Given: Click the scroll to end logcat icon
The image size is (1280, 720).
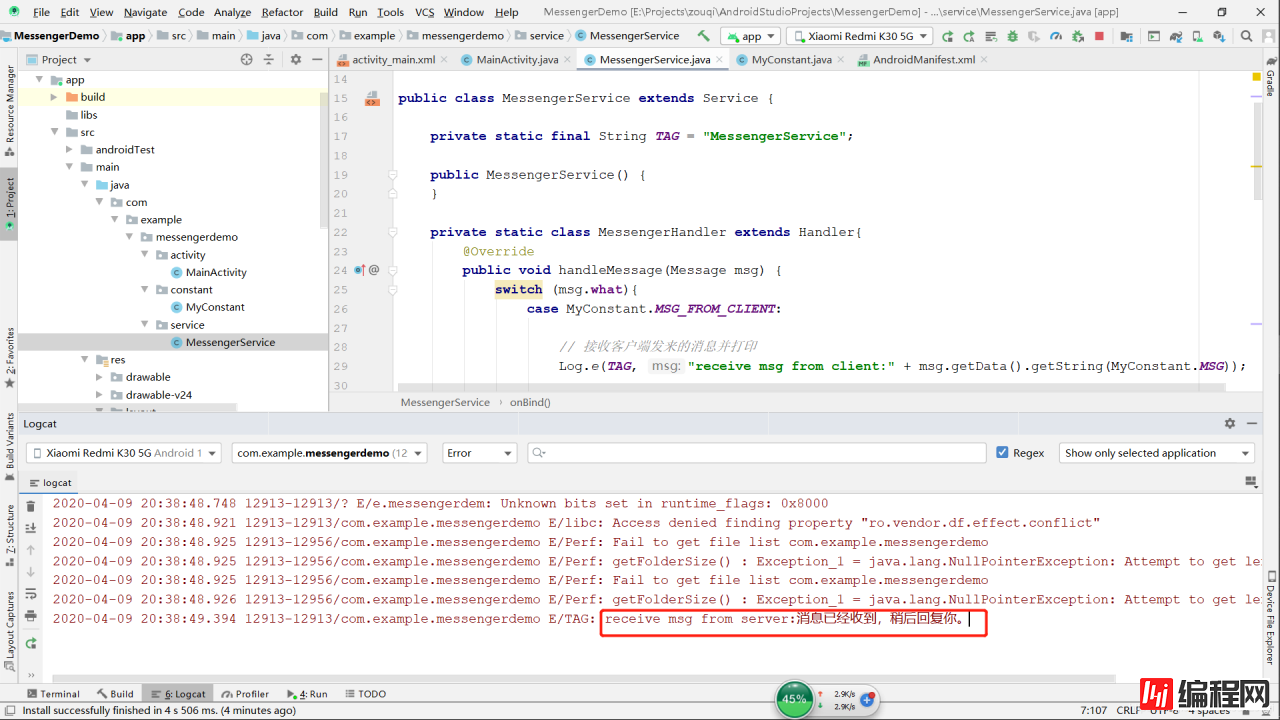Looking at the screenshot, I should click(31, 527).
